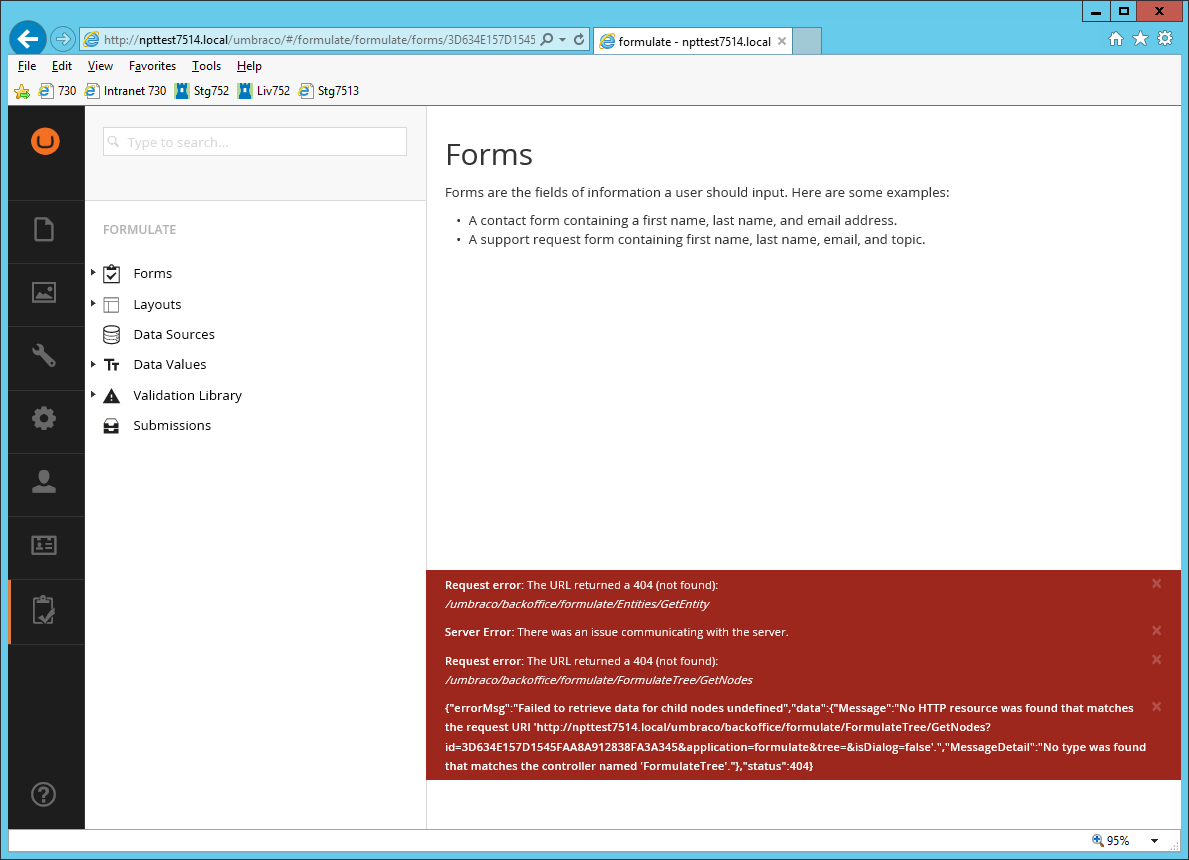Open the zoom level dropdown arrow

pyautogui.click(x=1154, y=840)
